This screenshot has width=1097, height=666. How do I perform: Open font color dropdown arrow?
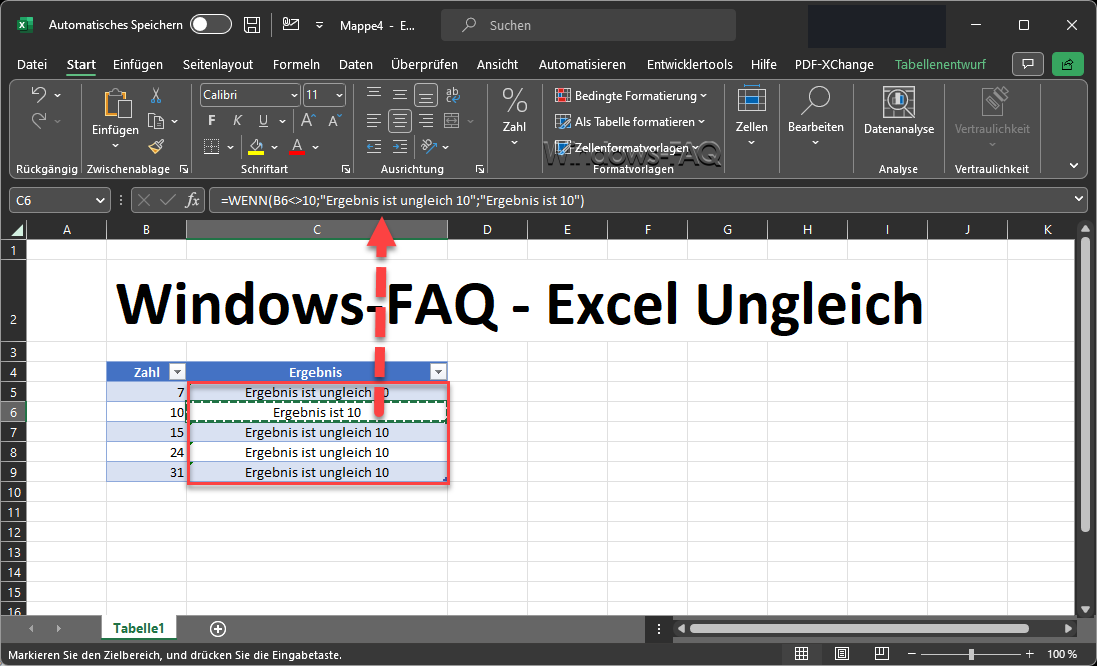[x=316, y=148]
